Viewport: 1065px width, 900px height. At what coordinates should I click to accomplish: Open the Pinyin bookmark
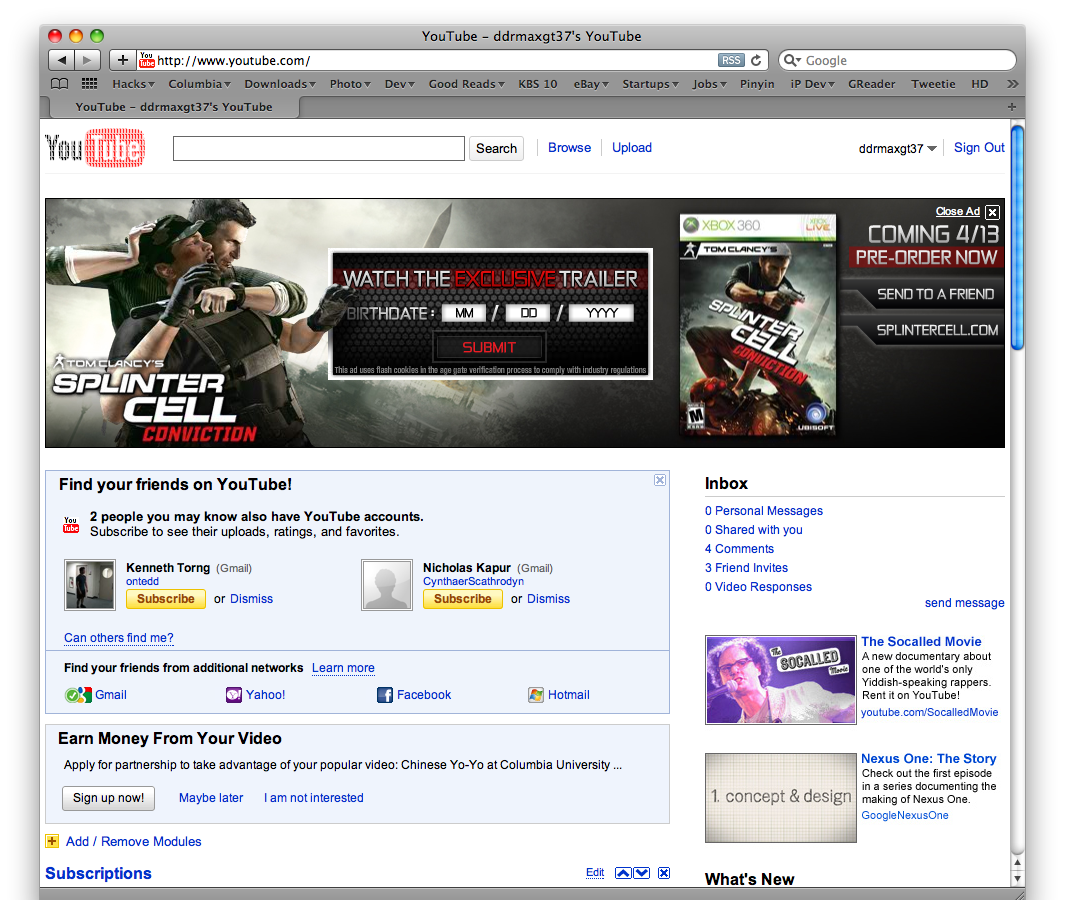(x=757, y=84)
